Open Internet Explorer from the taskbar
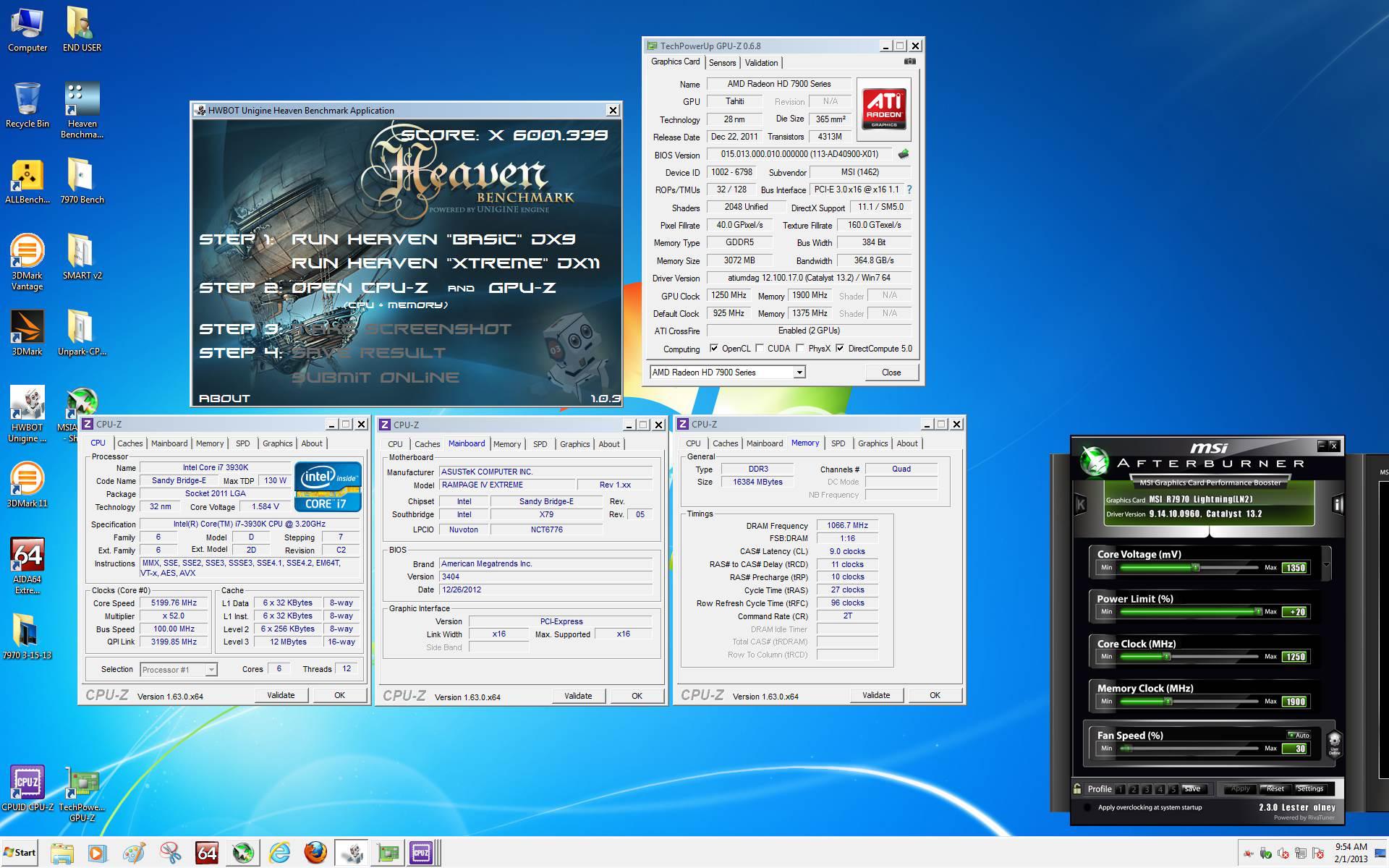Screen dimensions: 1389x868 pyautogui.click(x=279, y=854)
